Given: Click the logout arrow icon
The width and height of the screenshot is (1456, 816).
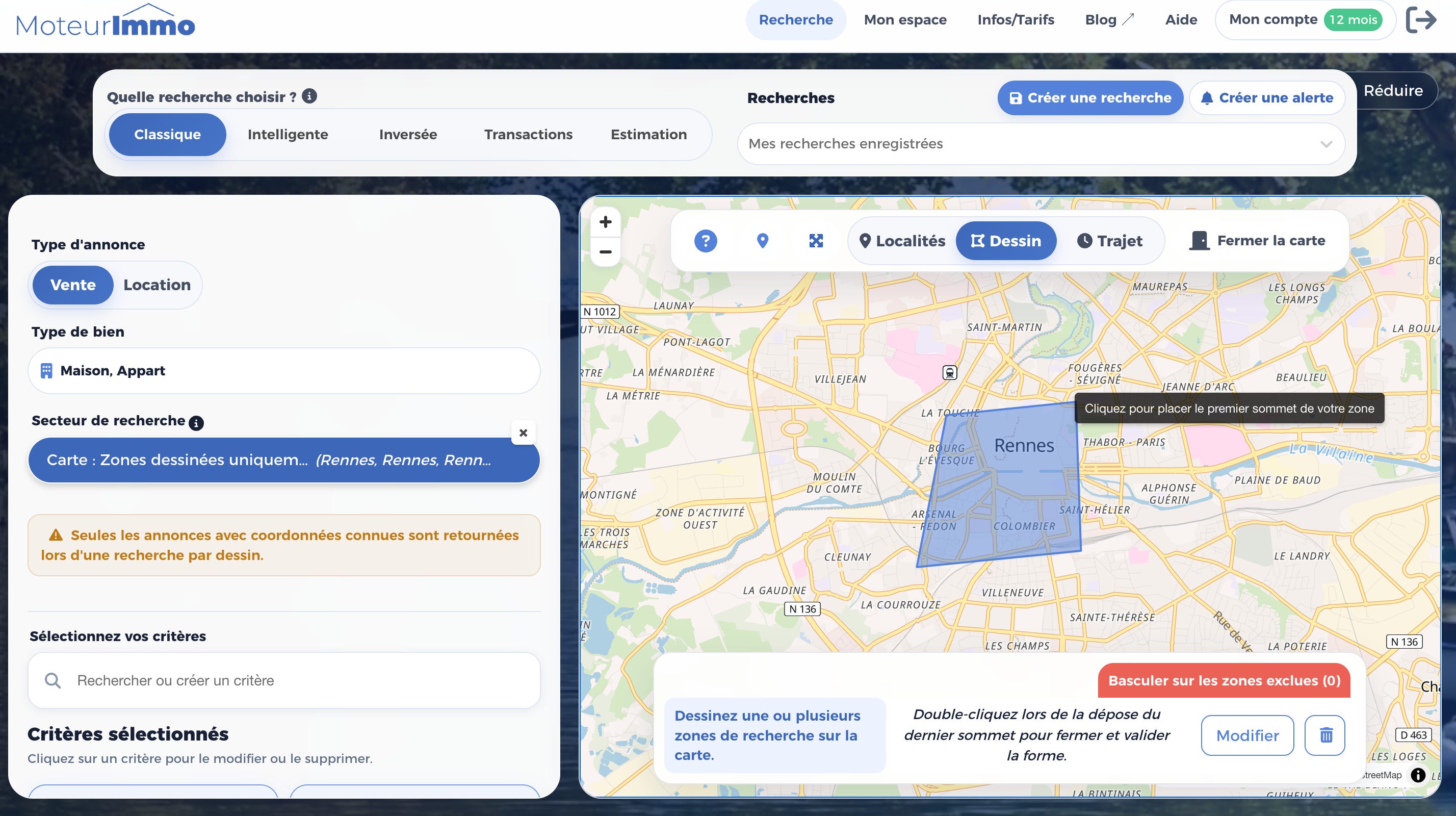Looking at the screenshot, I should click(1421, 20).
